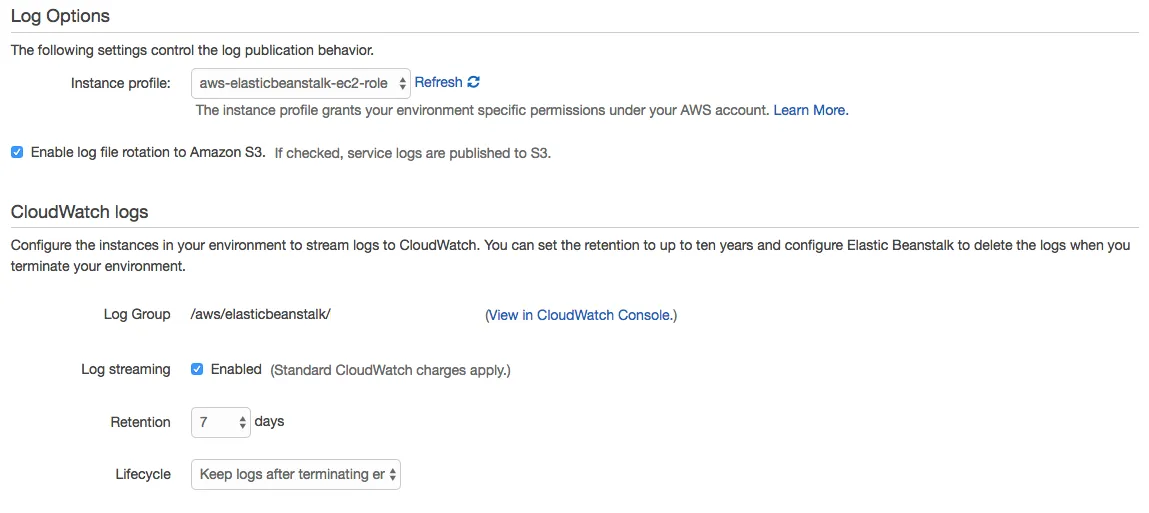Screen dimensions: 1149x513
Task: Click the CloudWatch logs section heading
Action: pos(79,212)
